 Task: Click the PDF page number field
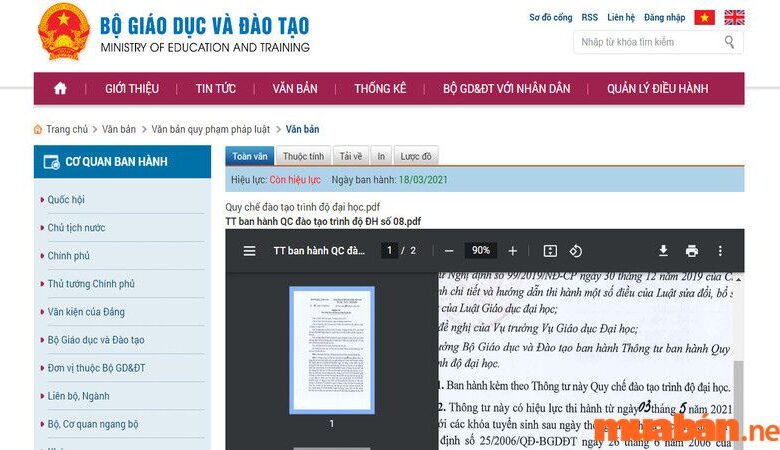coord(389,251)
